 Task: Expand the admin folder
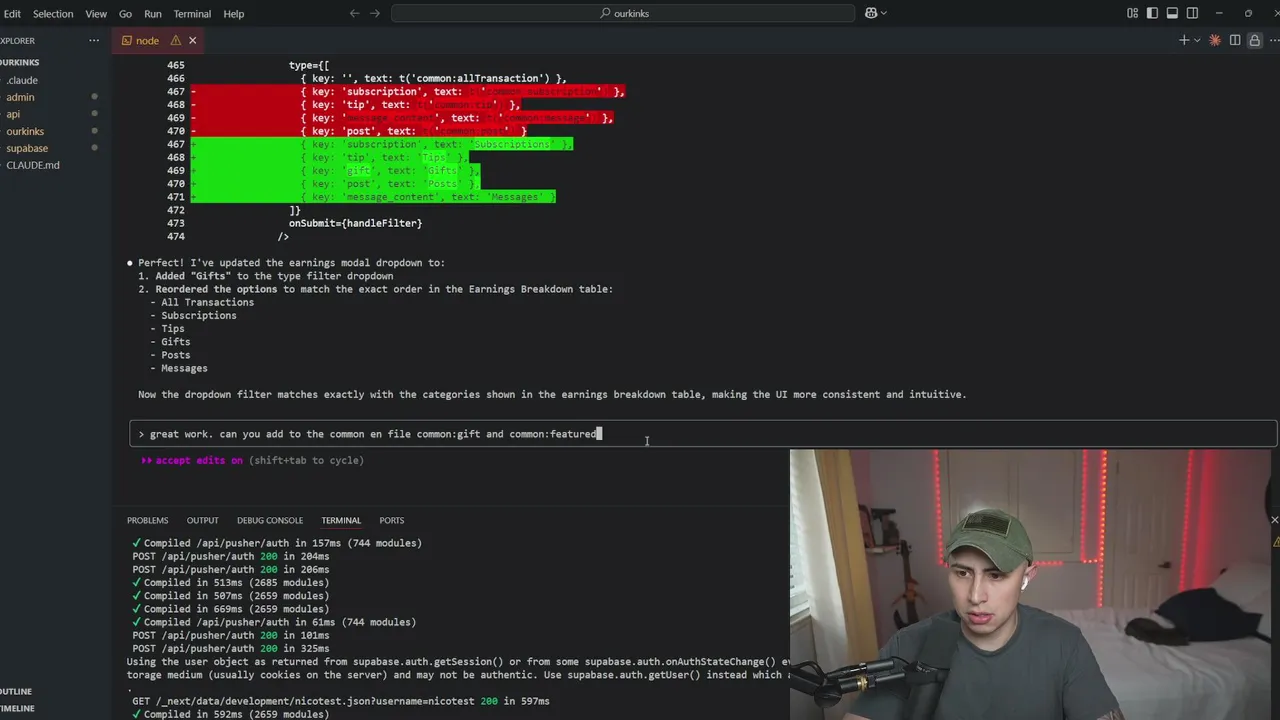click(x=20, y=97)
